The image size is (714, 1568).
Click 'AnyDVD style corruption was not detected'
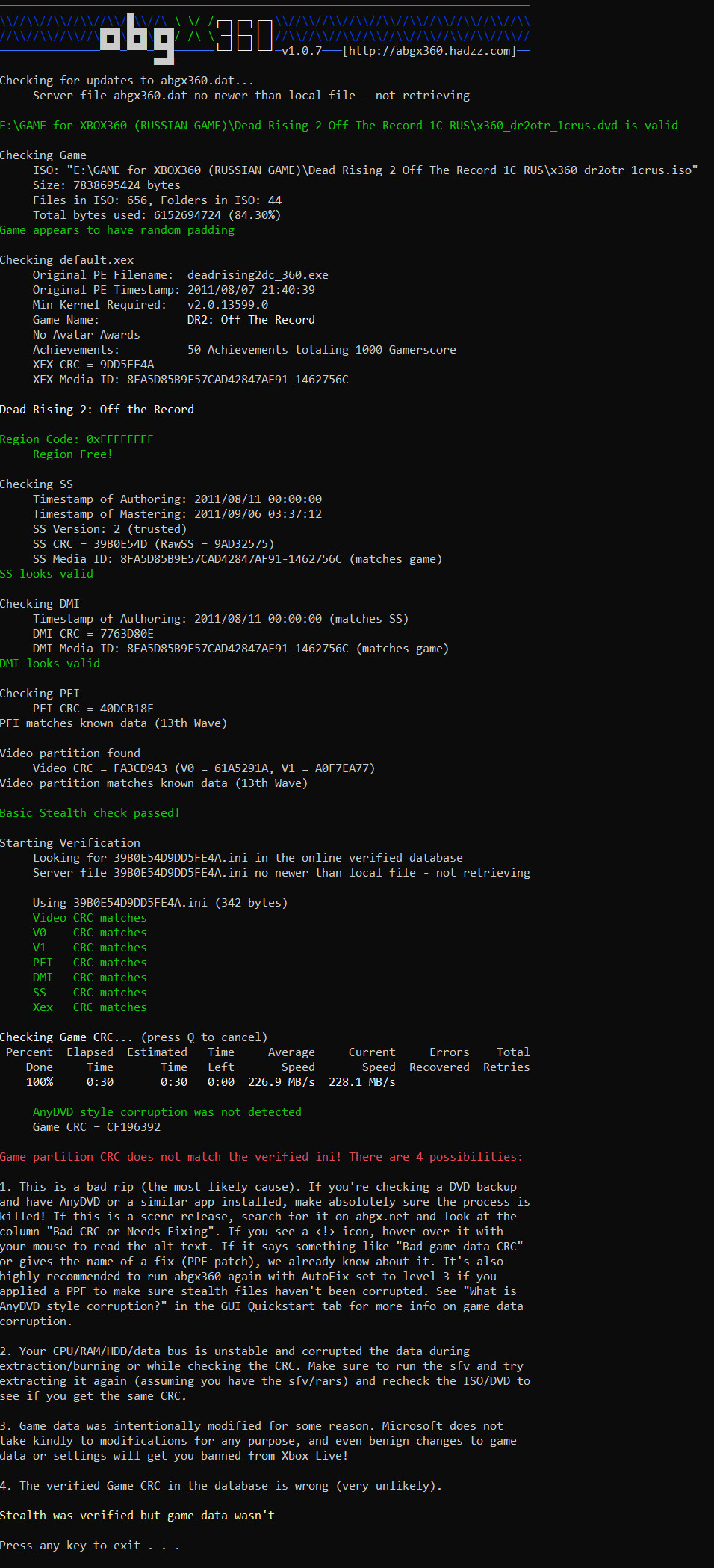coord(167,1112)
